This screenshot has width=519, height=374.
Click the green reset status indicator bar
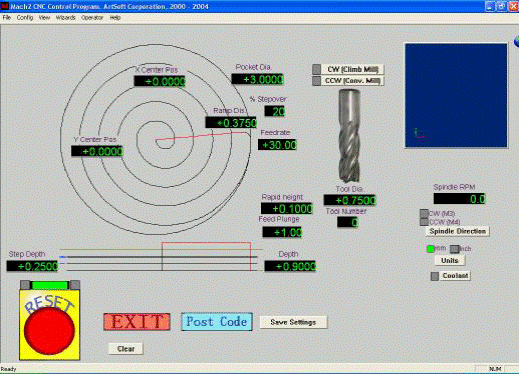(x=50, y=285)
